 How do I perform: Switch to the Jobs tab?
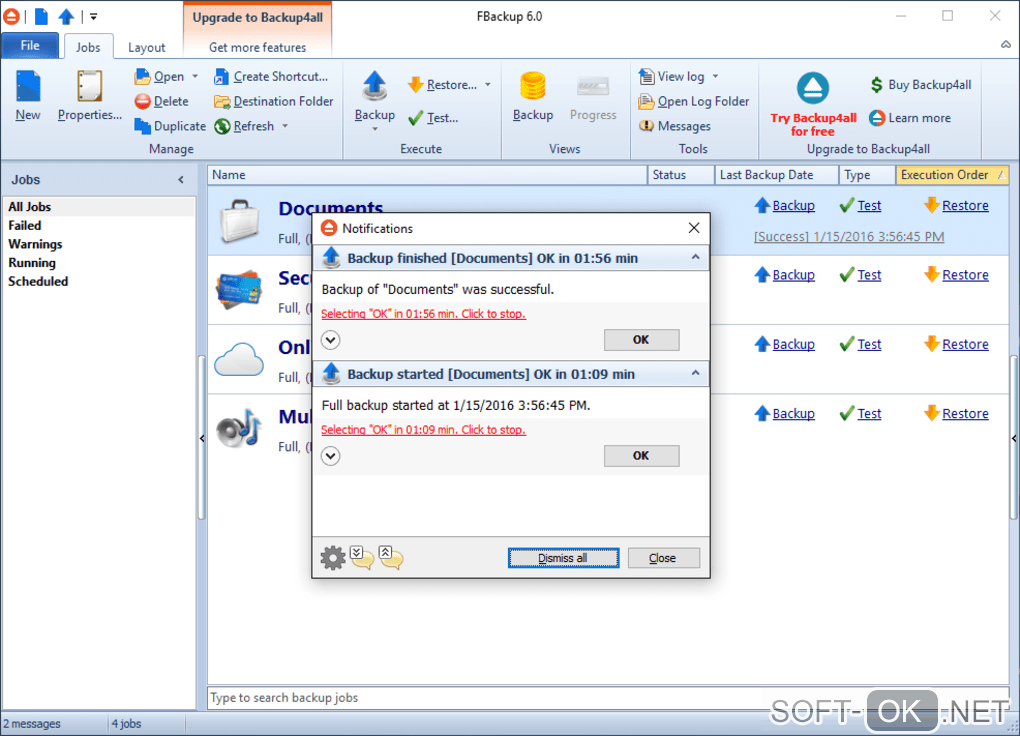88,47
